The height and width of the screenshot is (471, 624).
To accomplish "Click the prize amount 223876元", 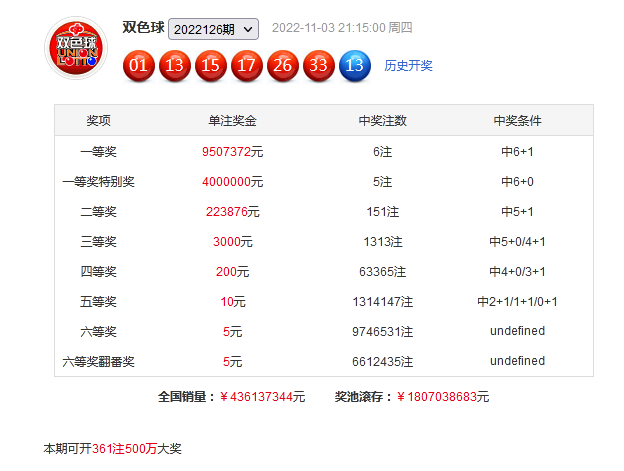I will [x=232, y=212].
